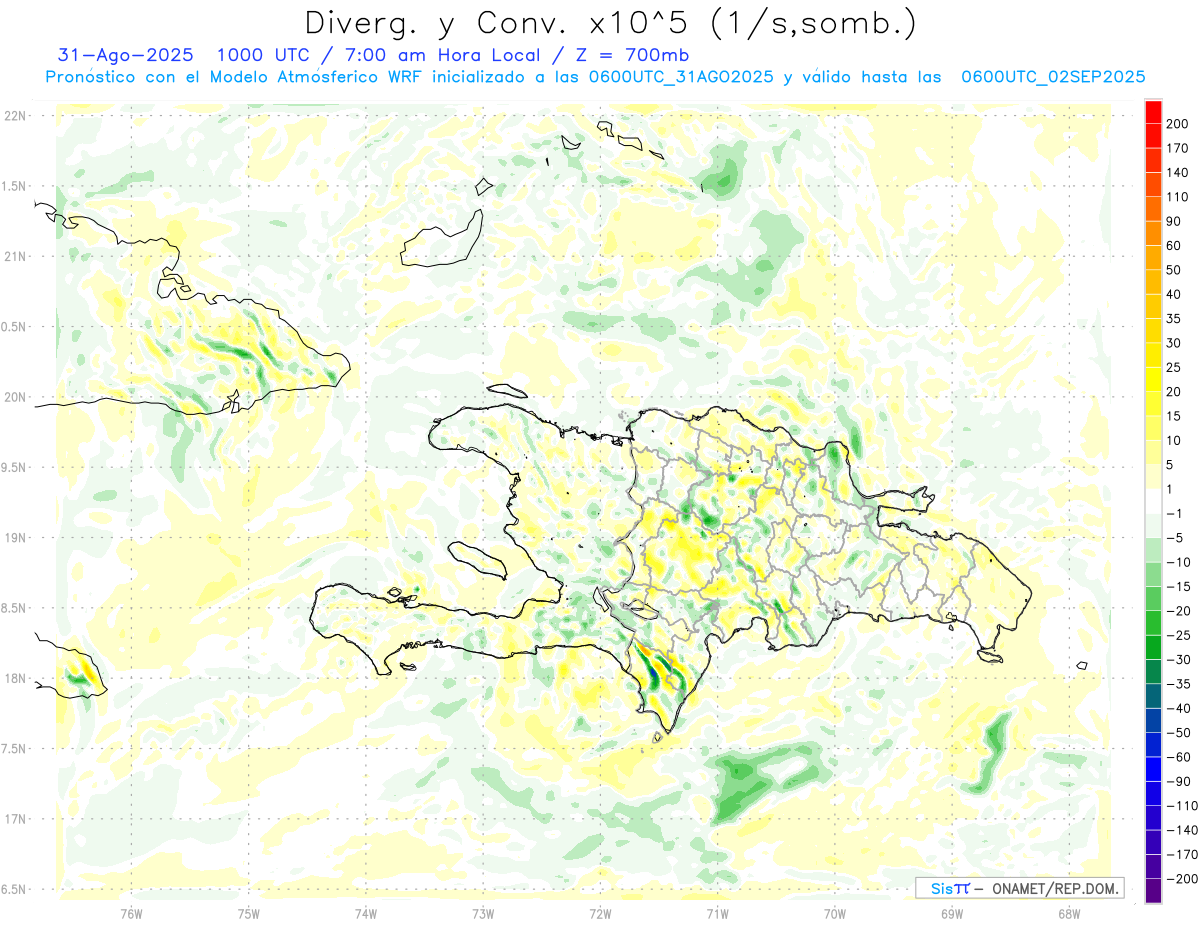Click the '18N' latitude label
This screenshot has width=1200, height=927.
click(15, 678)
